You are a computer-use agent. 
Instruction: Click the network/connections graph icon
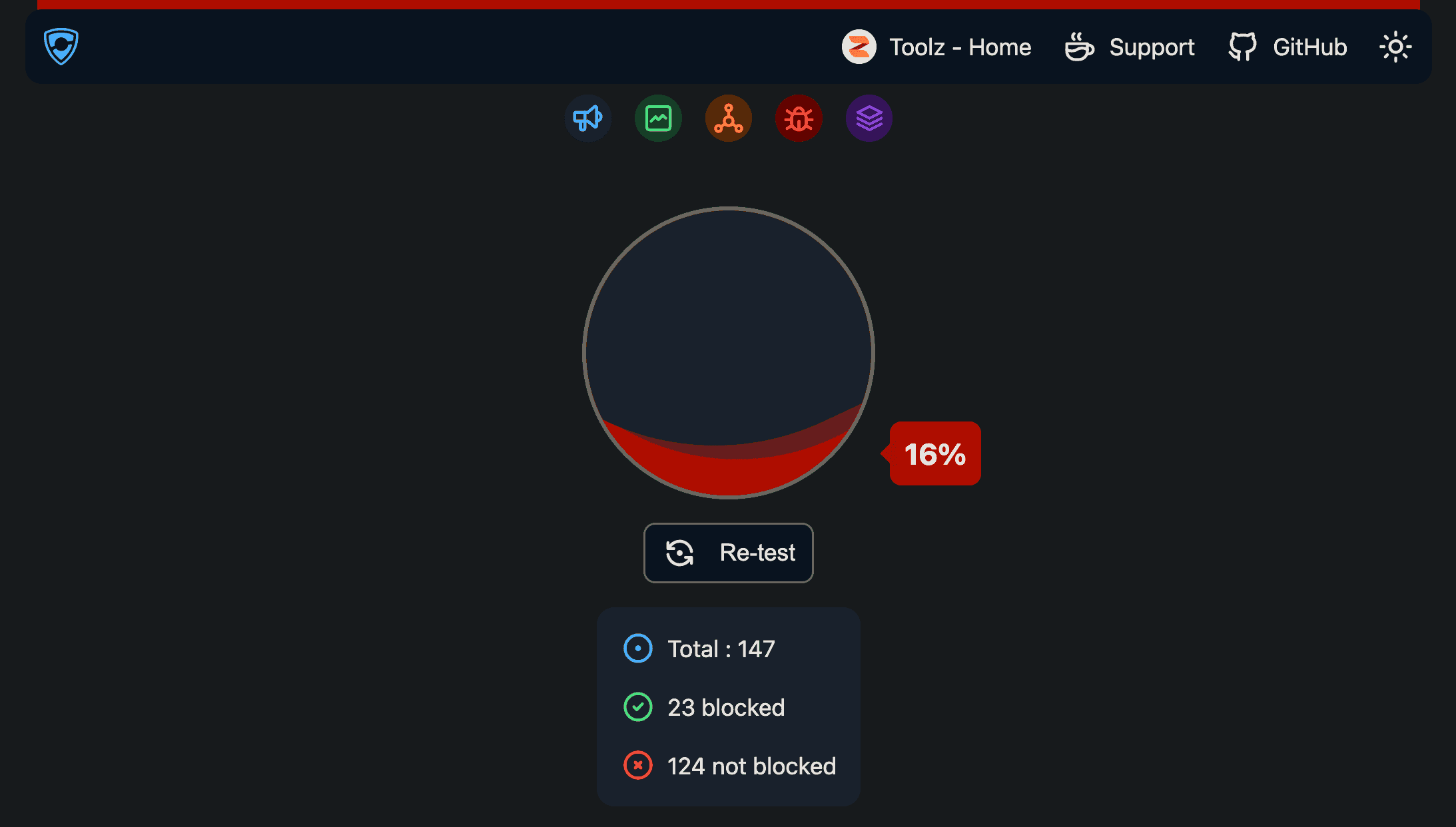[x=729, y=118]
